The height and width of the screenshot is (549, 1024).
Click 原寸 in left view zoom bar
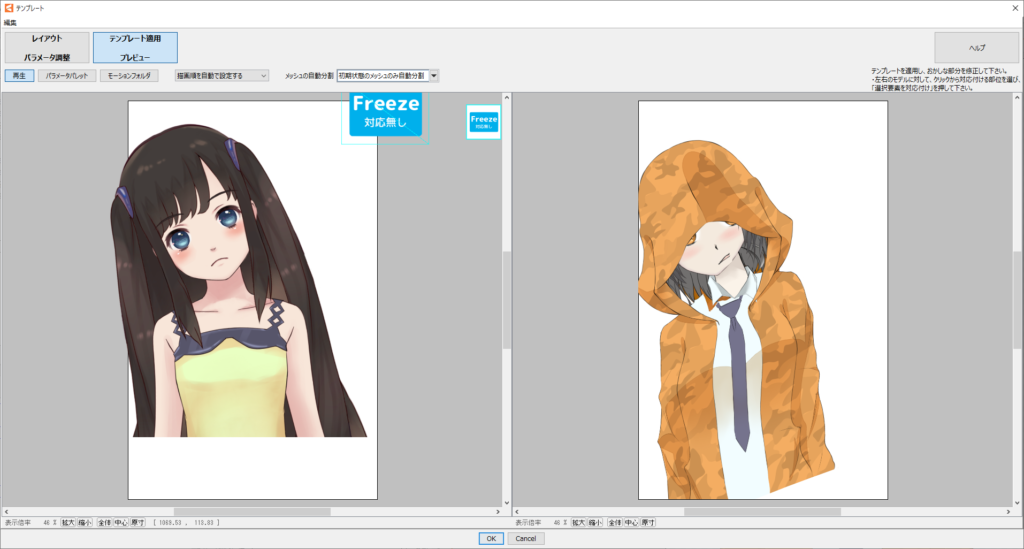[137, 522]
